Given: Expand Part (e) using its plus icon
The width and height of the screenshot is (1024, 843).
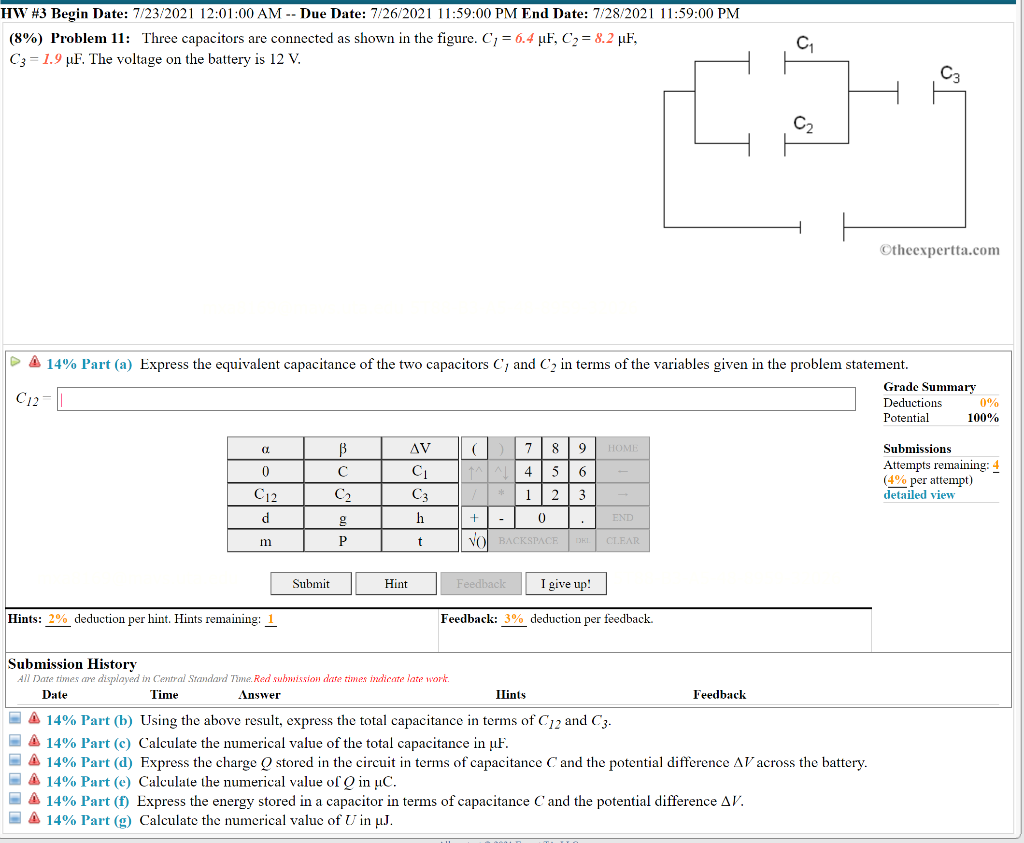Looking at the screenshot, I should 15,780.
